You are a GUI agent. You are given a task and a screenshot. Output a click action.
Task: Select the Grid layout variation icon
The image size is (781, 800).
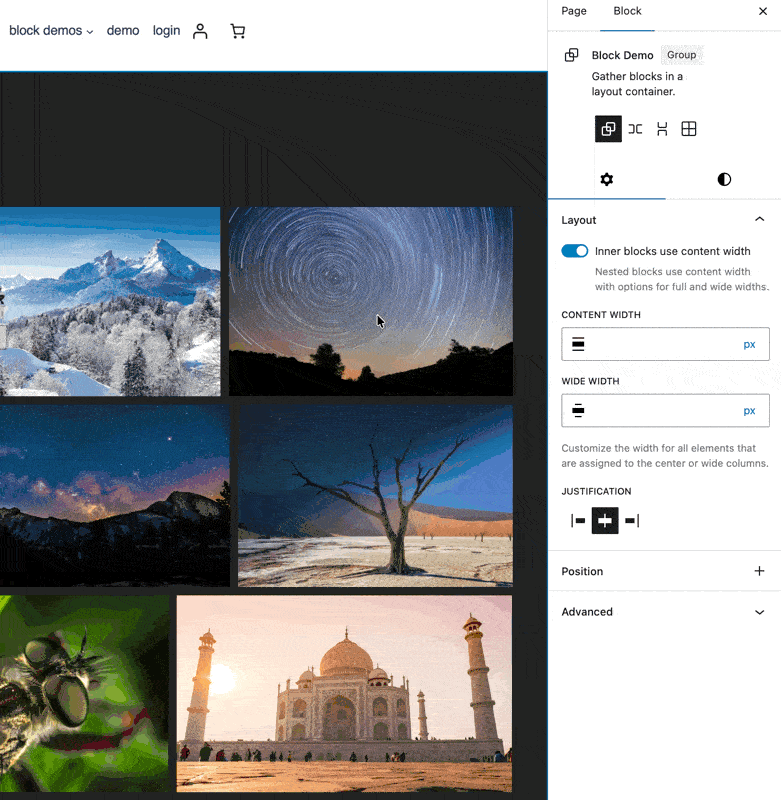689,129
